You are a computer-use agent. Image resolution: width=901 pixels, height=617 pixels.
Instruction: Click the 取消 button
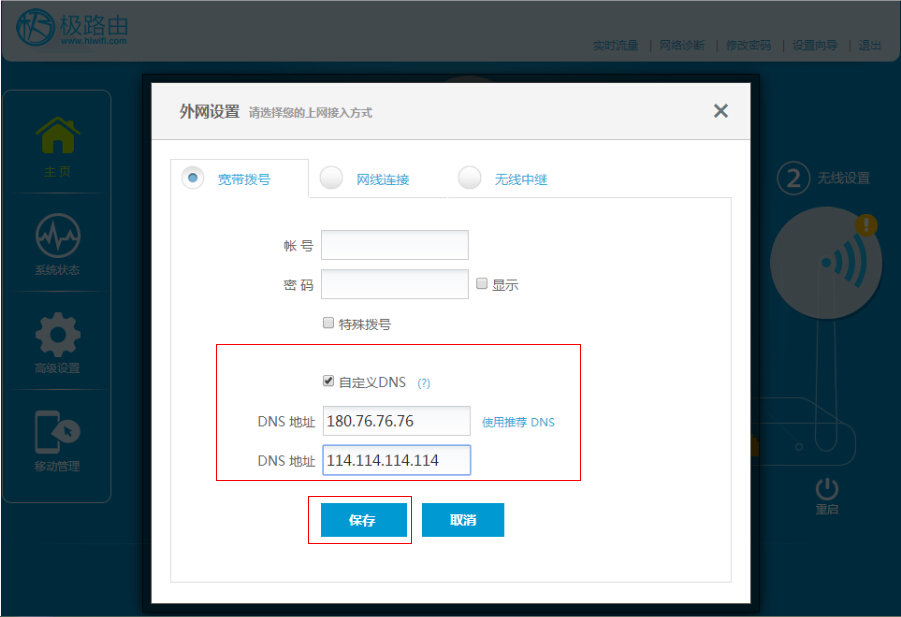point(462,520)
